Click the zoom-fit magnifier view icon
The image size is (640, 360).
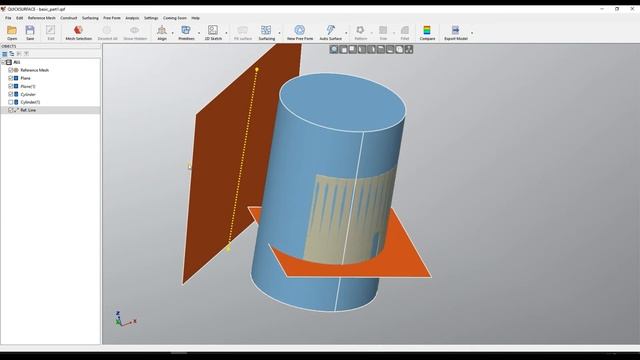(x=334, y=49)
